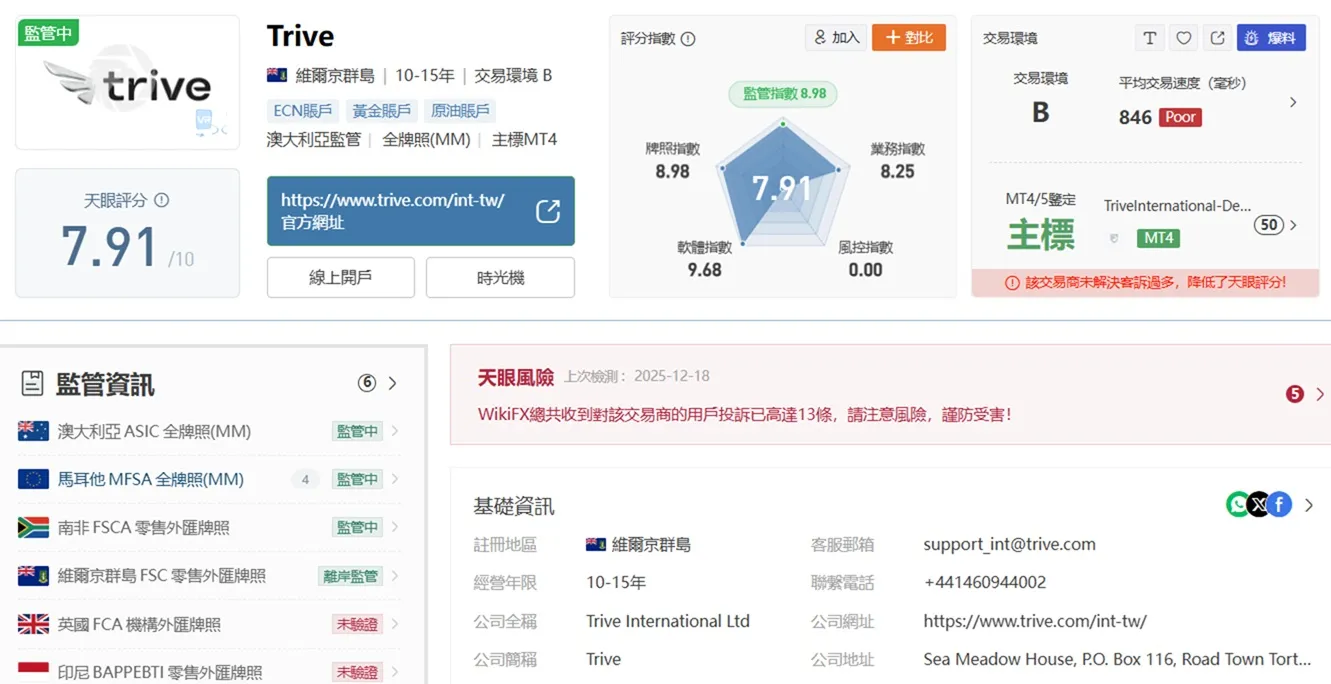Expand the FSC 離岸監管 row chevron
1331x684 pixels.
pyautogui.click(x=395, y=576)
